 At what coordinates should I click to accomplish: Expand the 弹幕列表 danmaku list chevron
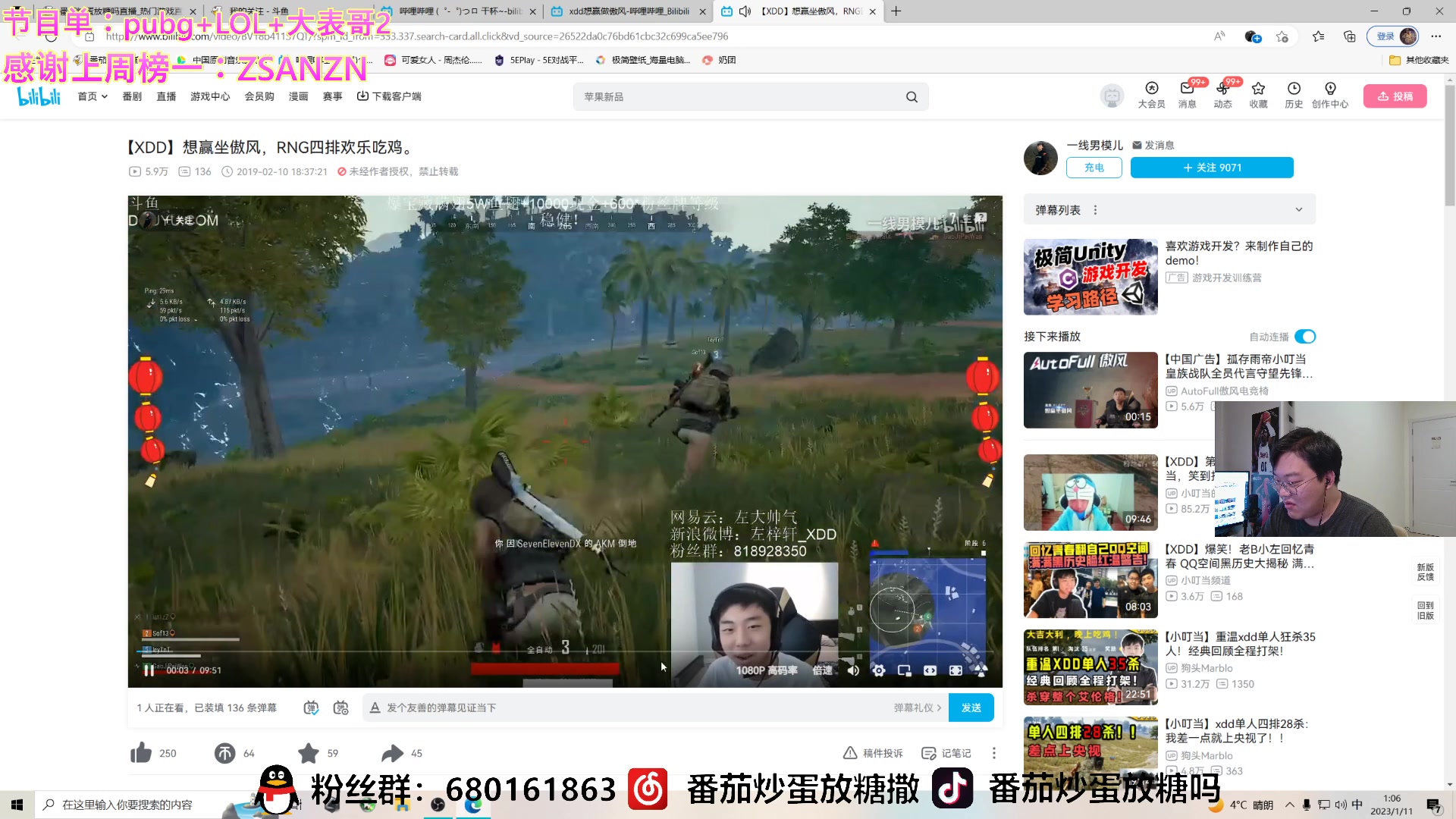point(1299,210)
